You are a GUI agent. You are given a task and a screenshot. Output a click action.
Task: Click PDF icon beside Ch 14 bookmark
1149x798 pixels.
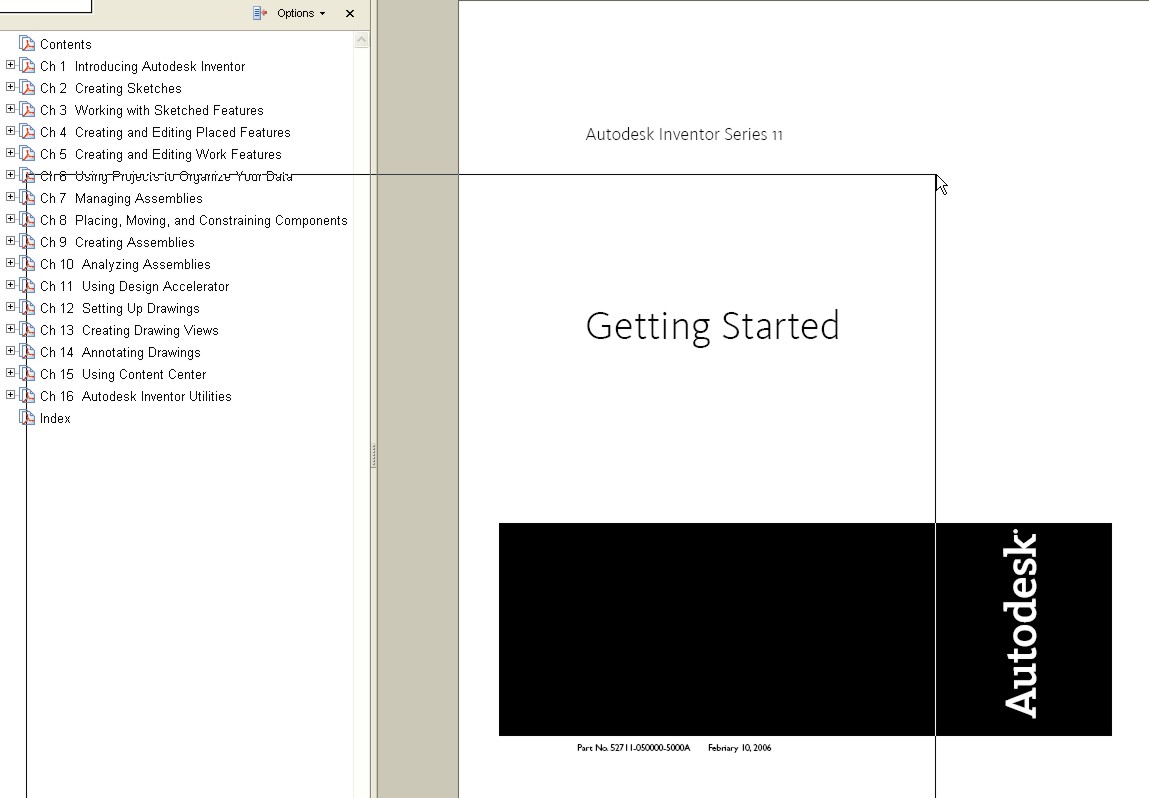coord(27,352)
